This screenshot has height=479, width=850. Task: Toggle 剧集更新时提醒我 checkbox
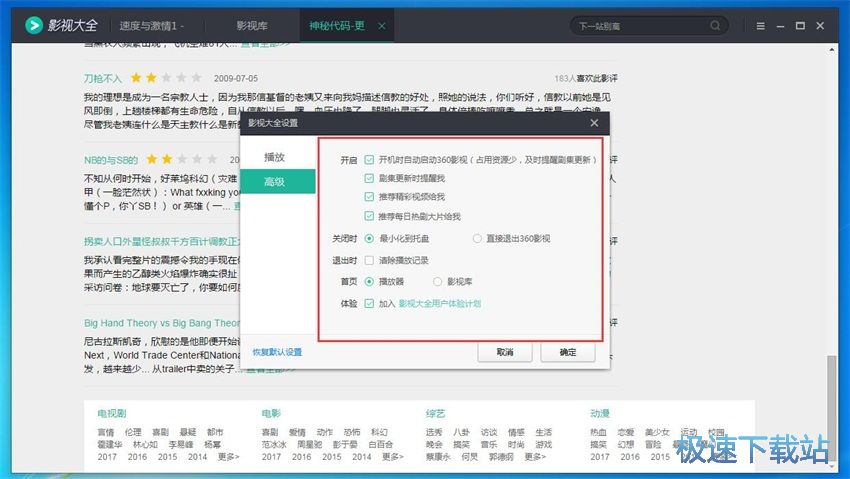click(369, 178)
